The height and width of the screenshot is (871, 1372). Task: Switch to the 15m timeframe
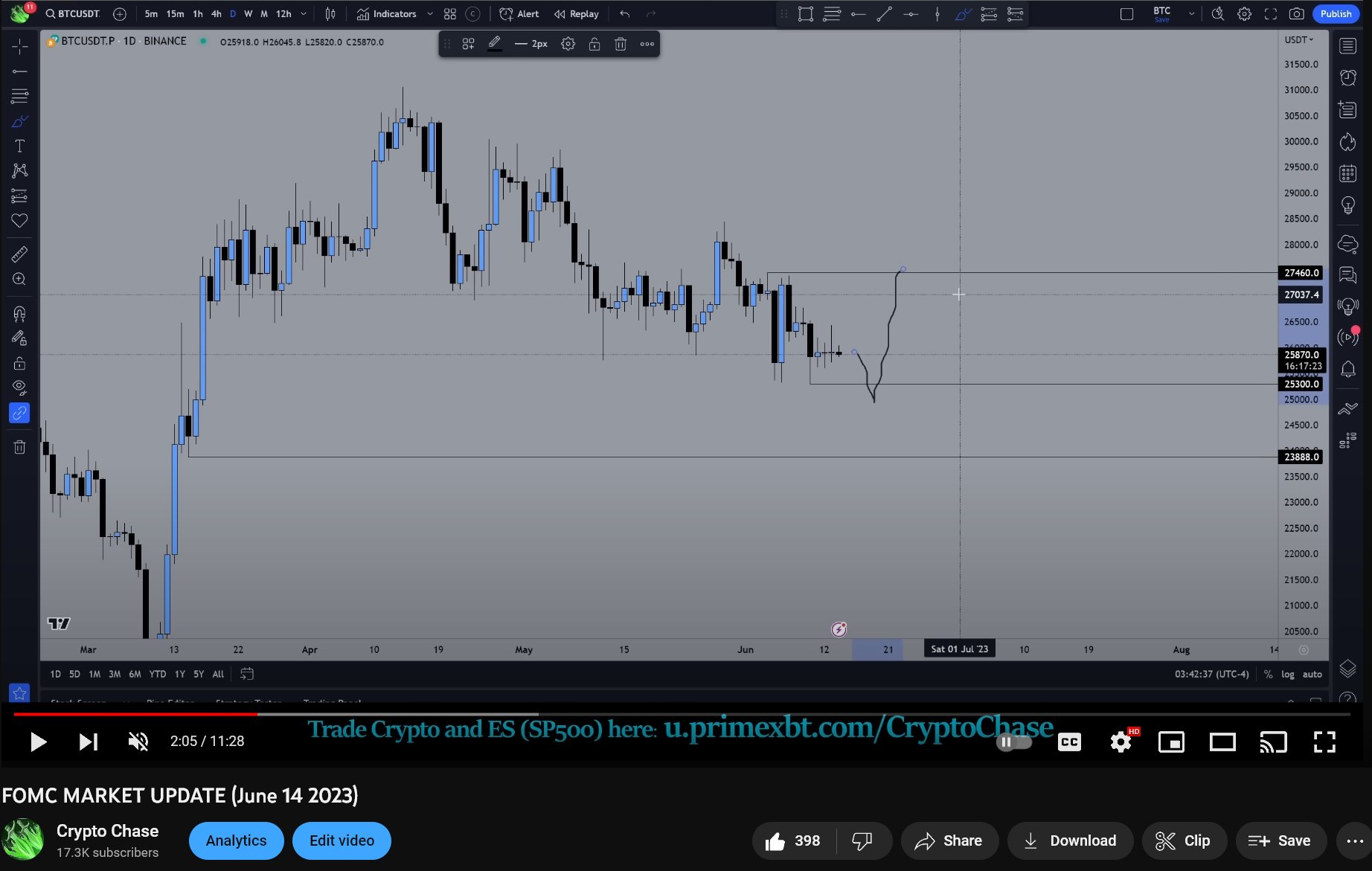click(175, 13)
